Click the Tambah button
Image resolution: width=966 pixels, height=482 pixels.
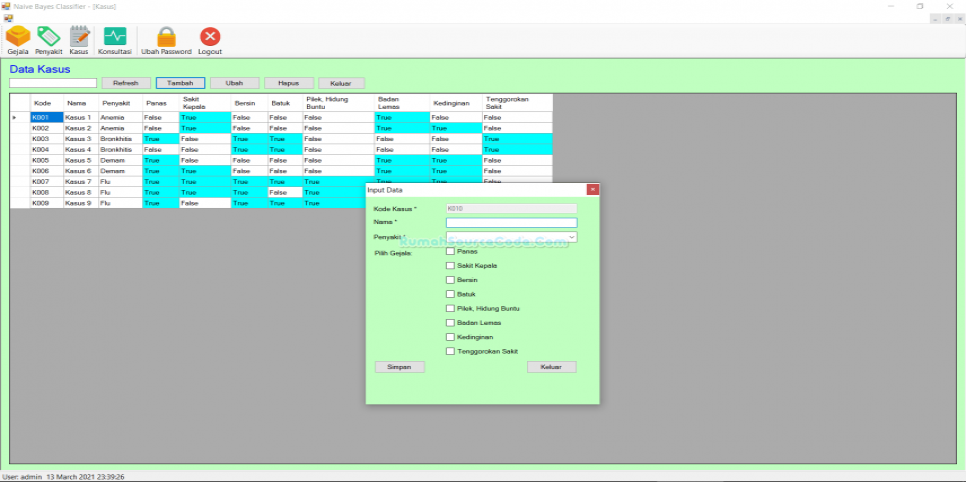click(180, 83)
